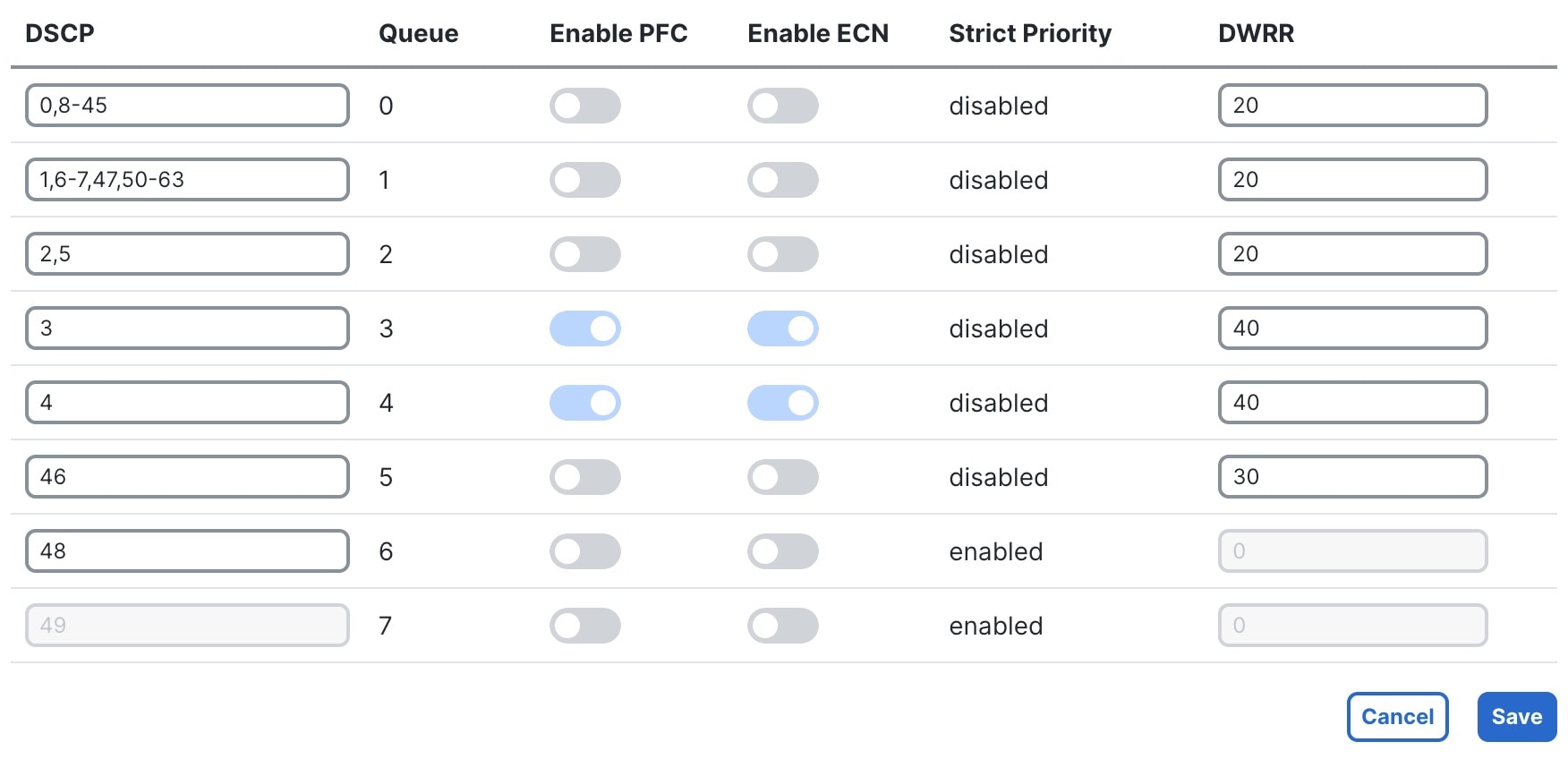Enable ECN for queue 2

[x=782, y=253]
